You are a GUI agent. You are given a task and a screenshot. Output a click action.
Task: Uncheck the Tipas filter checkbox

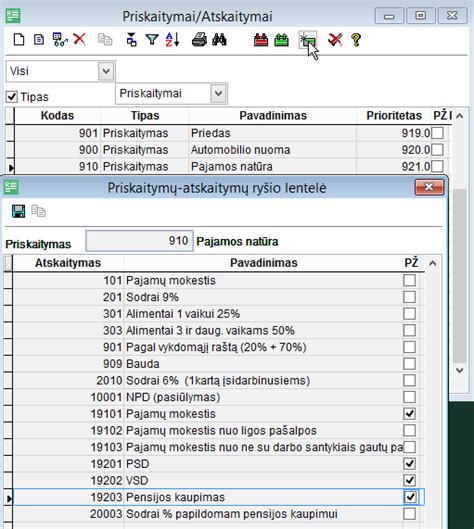coord(11,97)
